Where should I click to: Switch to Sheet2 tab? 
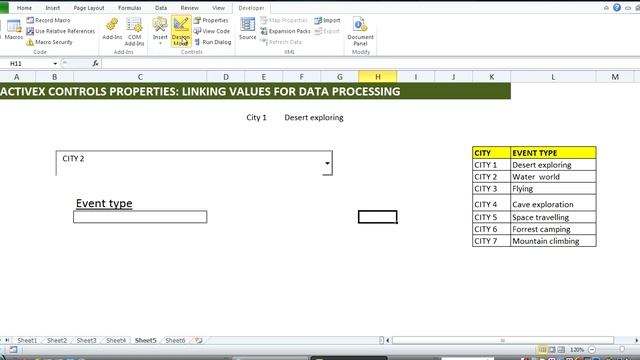coord(57,340)
